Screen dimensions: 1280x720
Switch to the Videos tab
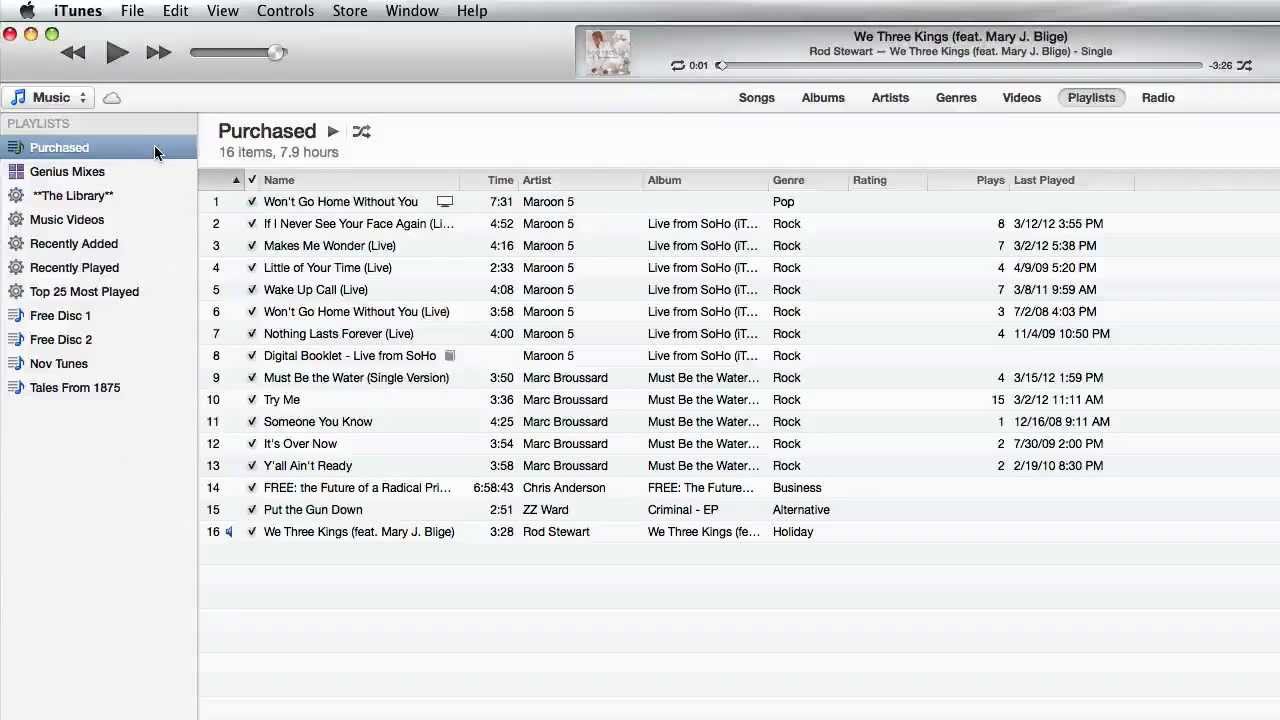1022,98
